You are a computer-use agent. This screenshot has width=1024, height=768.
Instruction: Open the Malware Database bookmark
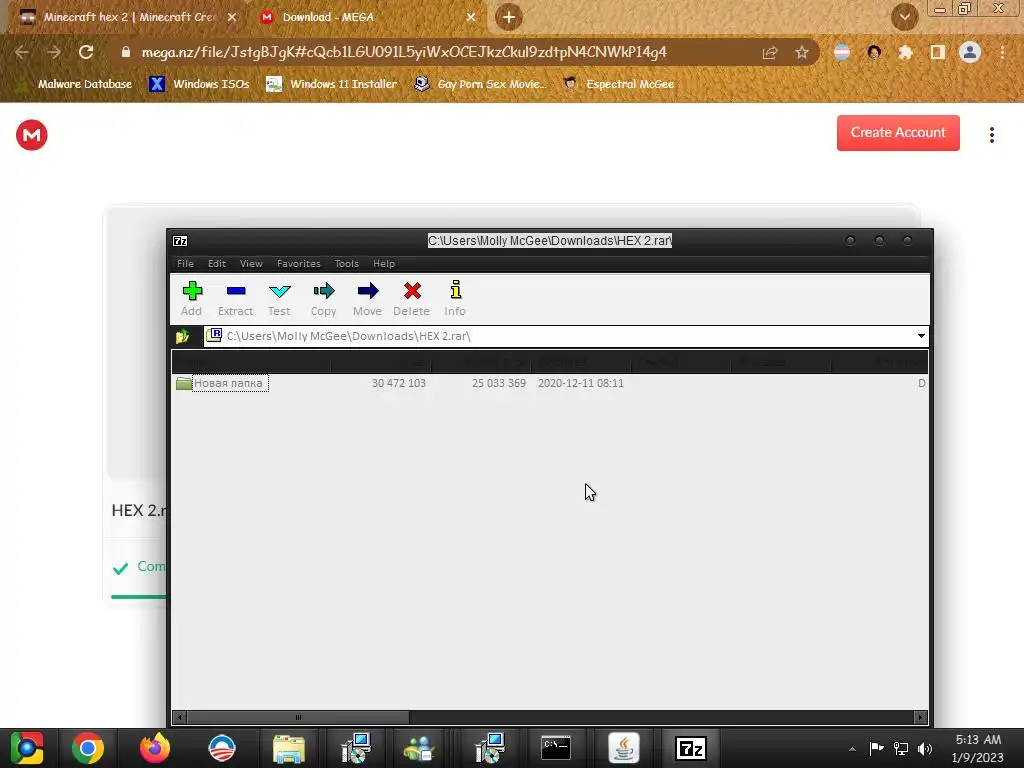click(74, 84)
